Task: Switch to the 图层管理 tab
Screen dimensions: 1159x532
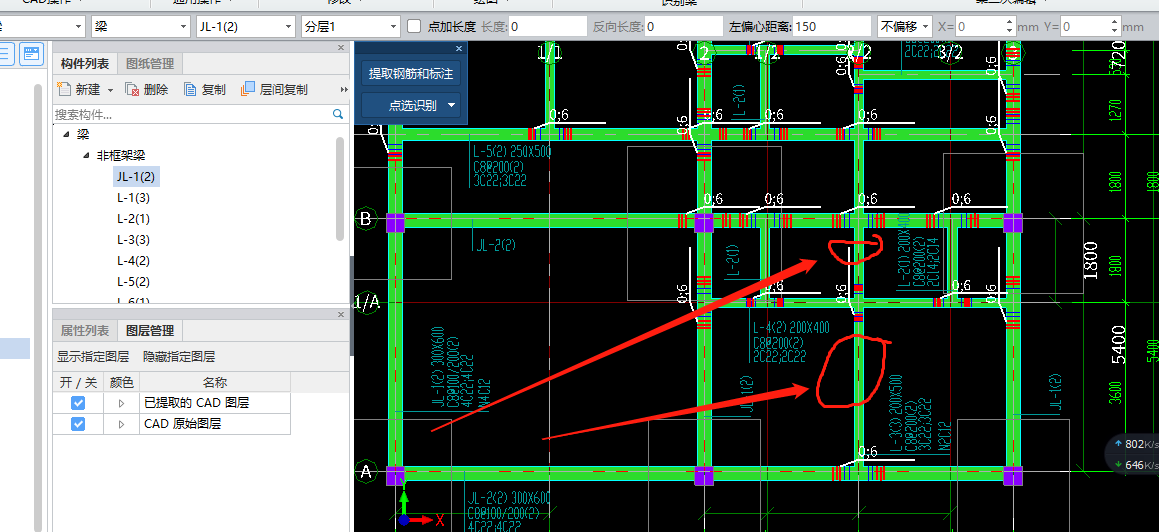Action: [150, 330]
